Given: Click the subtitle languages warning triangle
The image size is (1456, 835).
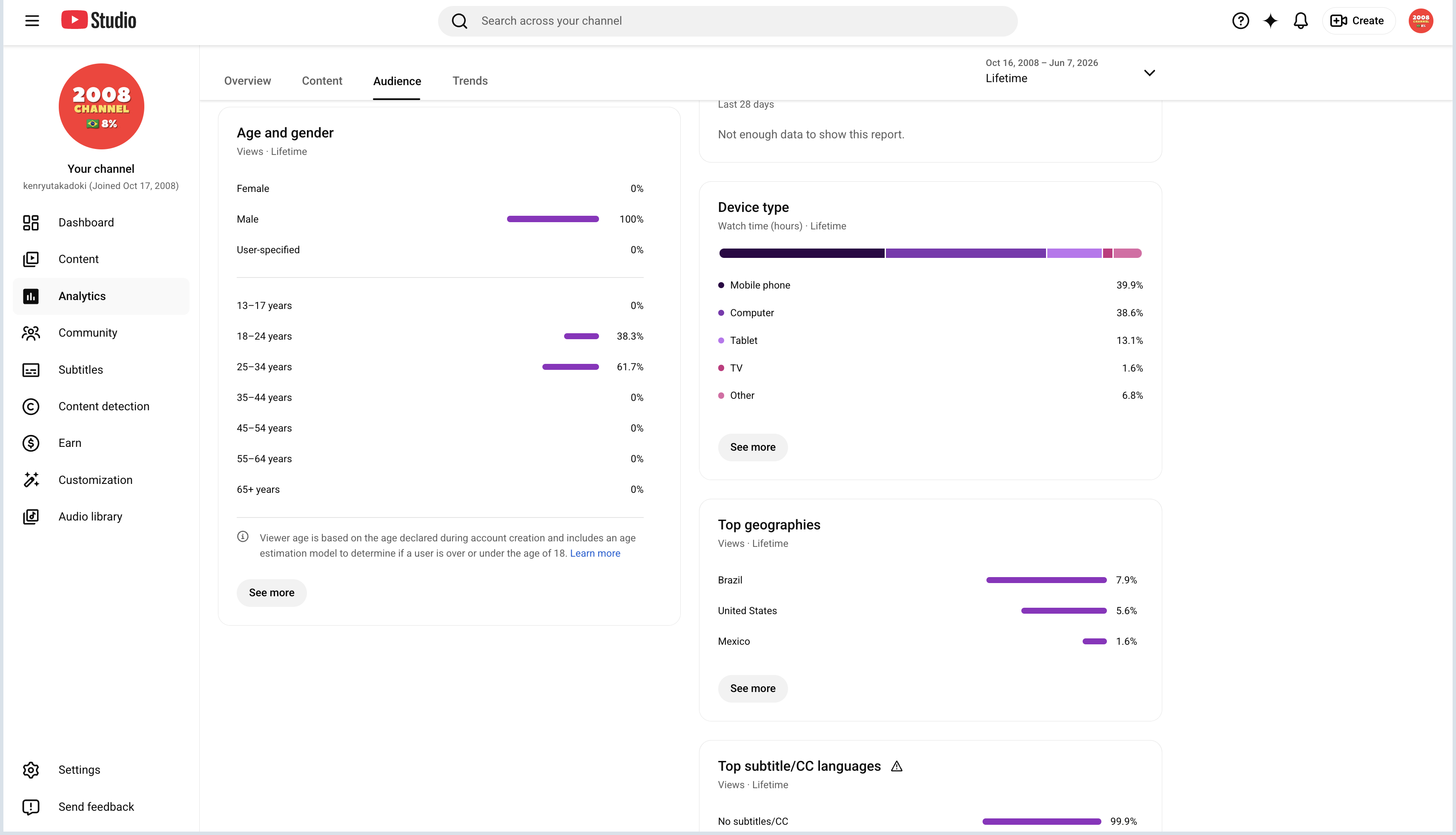Looking at the screenshot, I should (897, 766).
